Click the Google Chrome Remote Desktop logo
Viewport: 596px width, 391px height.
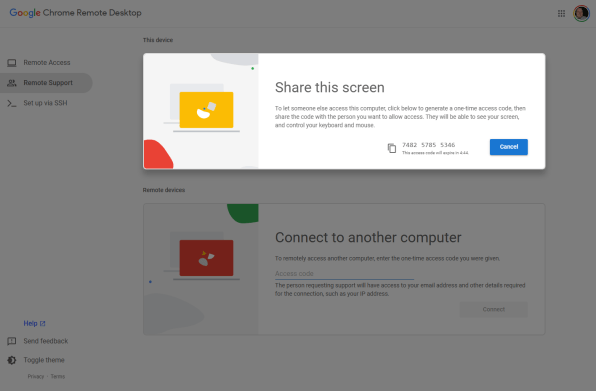pyautogui.click(x=75, y=13)
